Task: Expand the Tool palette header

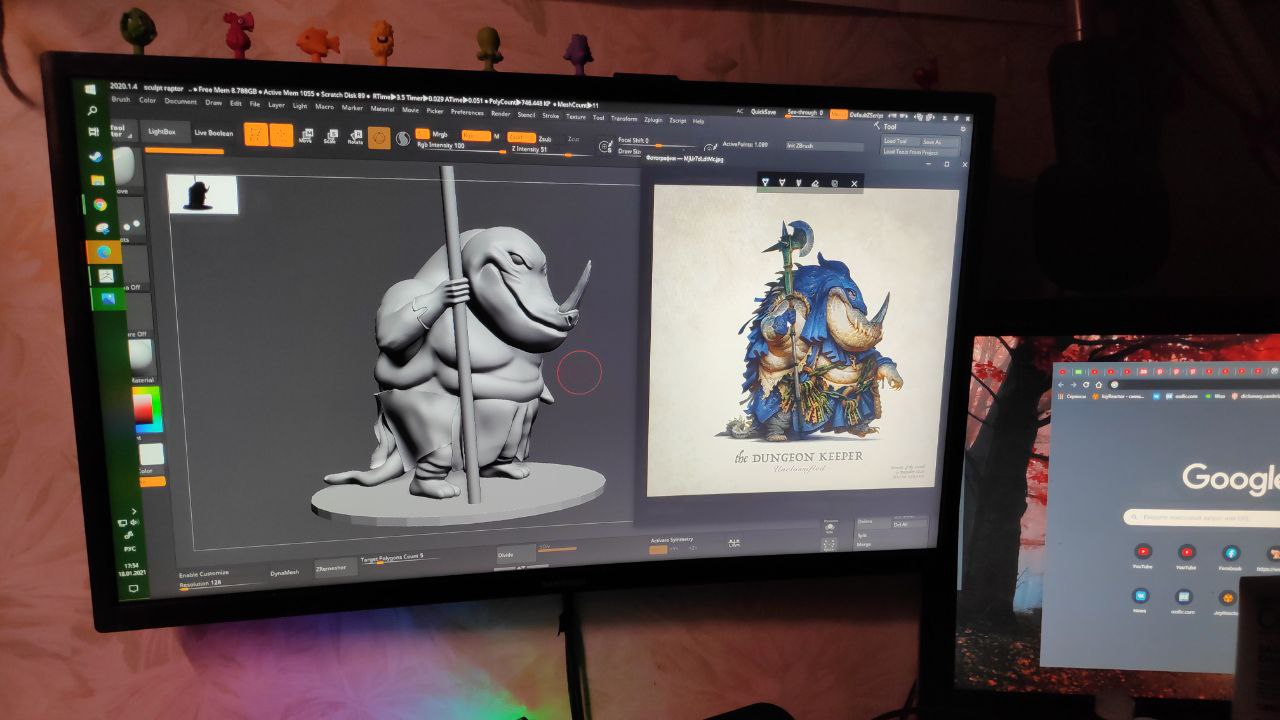Action: [890, 126]
